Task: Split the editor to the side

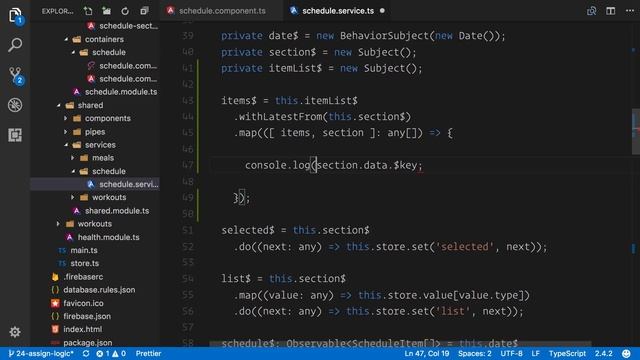Action: pos(611,11)
